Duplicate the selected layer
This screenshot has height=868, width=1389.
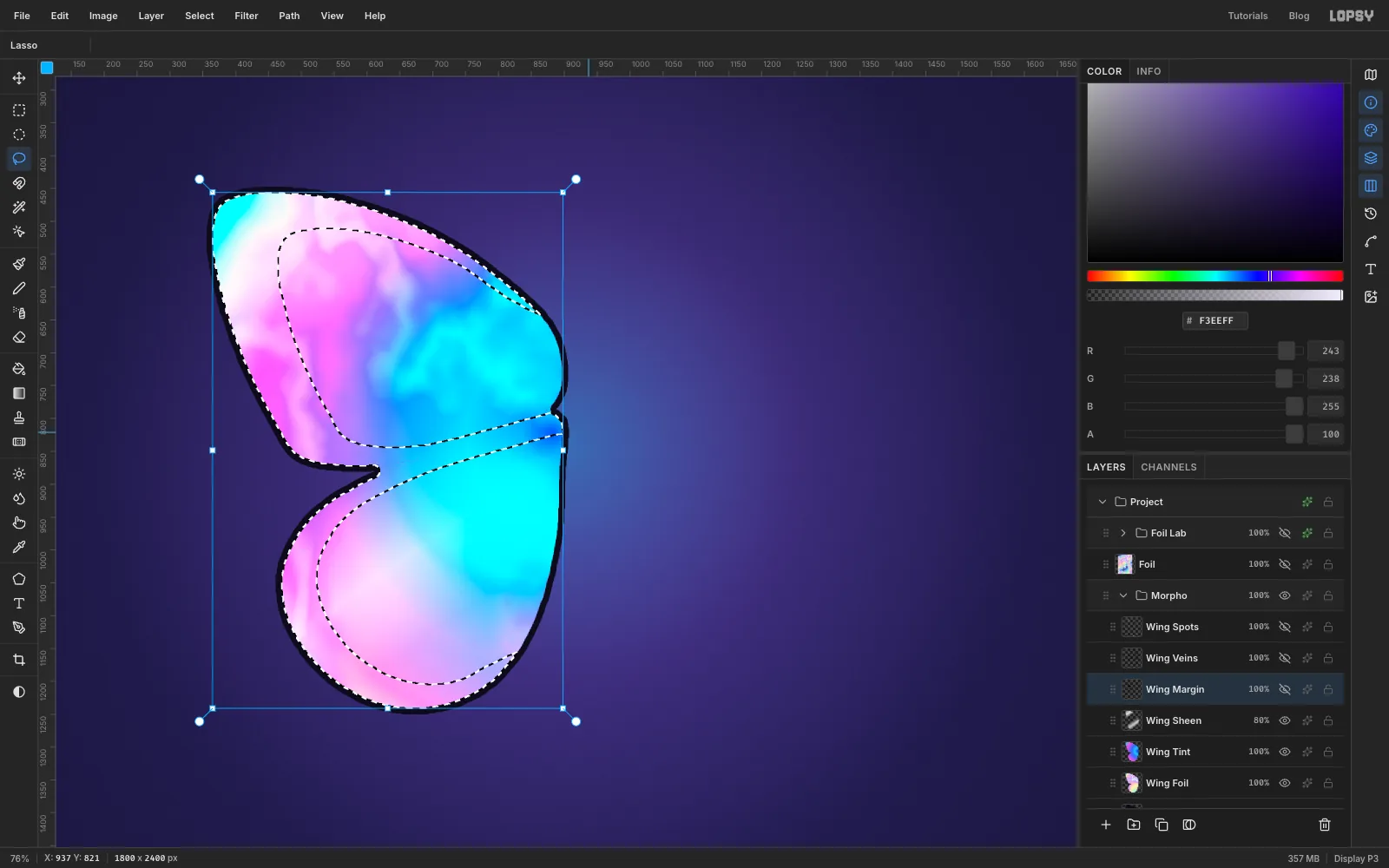coord(1162,825)
